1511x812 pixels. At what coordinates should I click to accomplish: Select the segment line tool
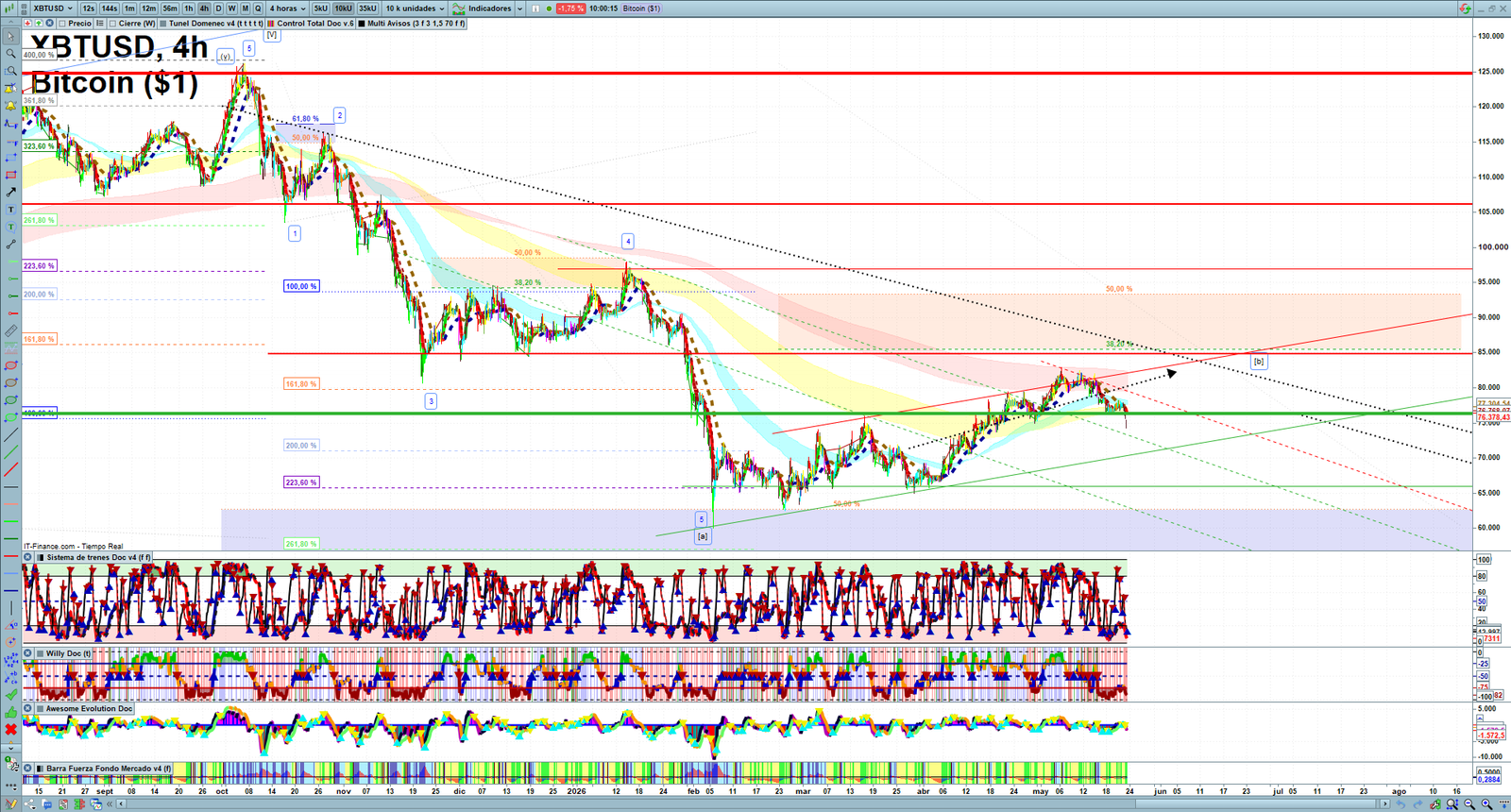coord(11,245)
